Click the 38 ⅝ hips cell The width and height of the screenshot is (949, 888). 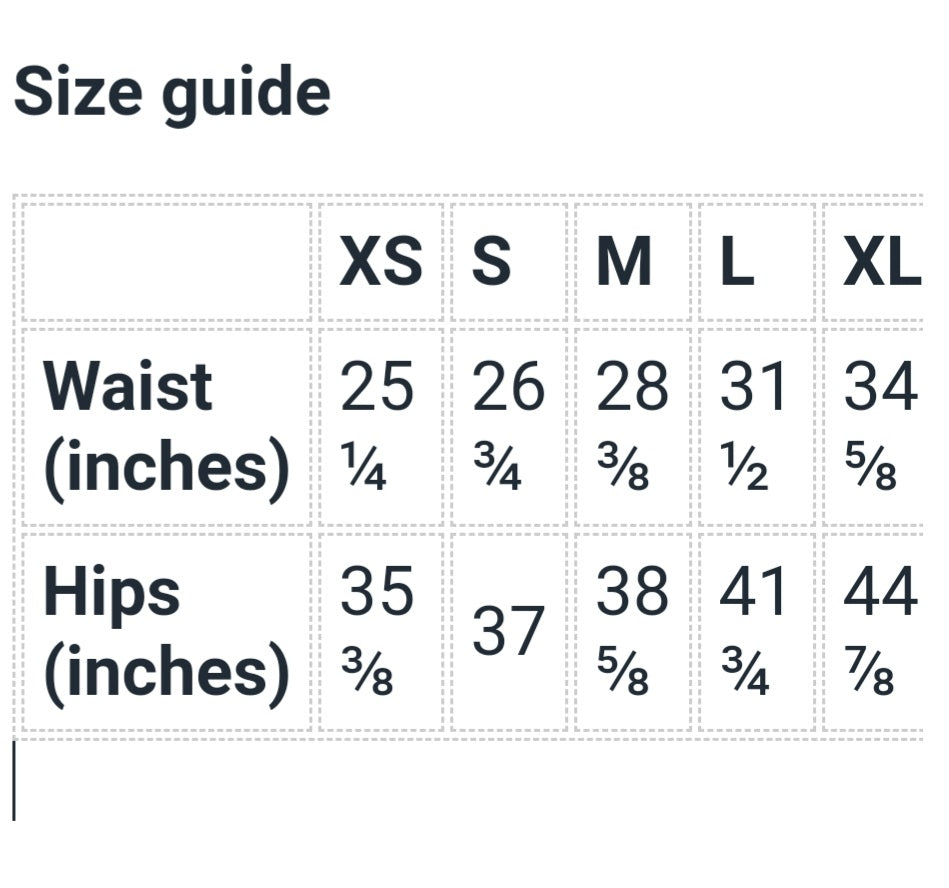(633, 632)
